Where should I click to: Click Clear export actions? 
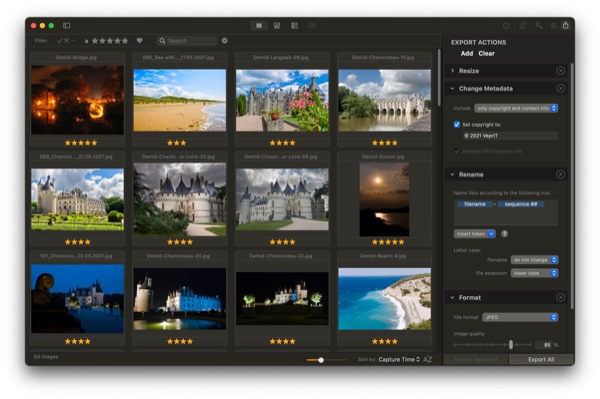click(486, 54)
